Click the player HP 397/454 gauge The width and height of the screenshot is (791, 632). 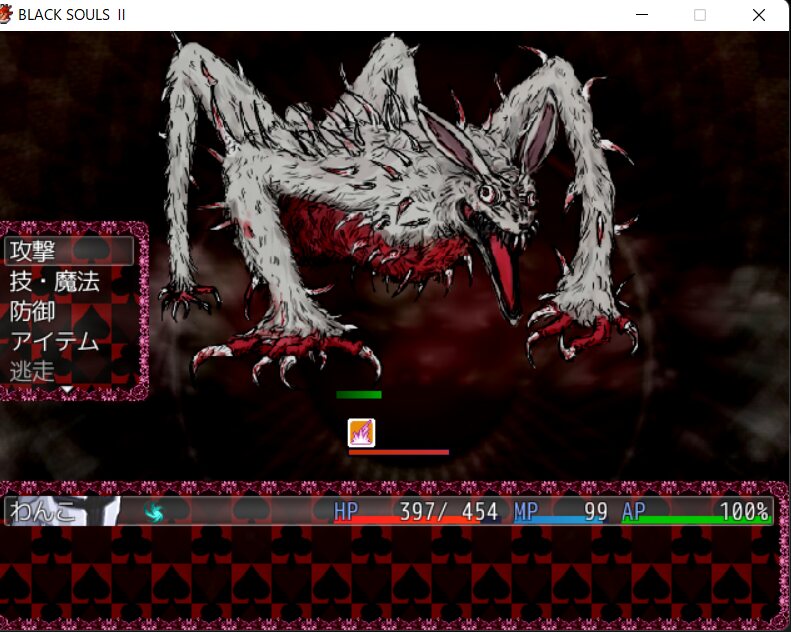pos(417,512)
